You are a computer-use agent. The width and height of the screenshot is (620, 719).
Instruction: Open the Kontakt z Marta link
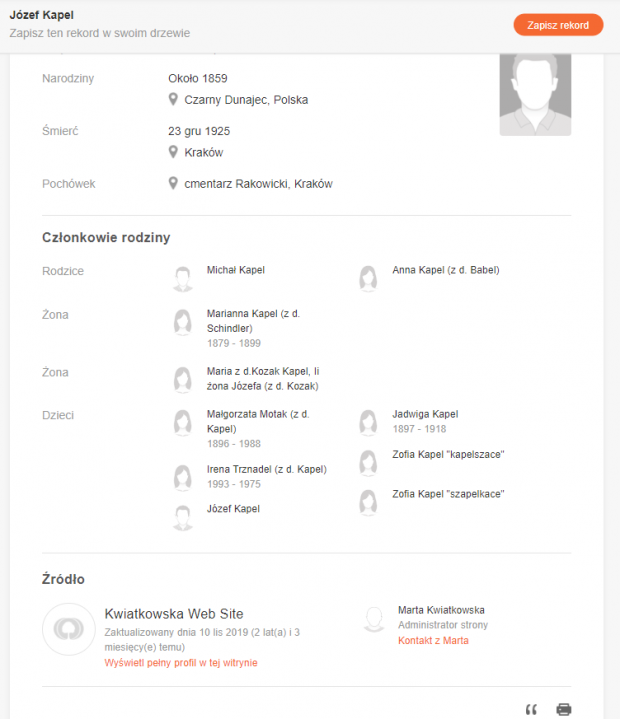pyautogui.click(x=433, y=640)
